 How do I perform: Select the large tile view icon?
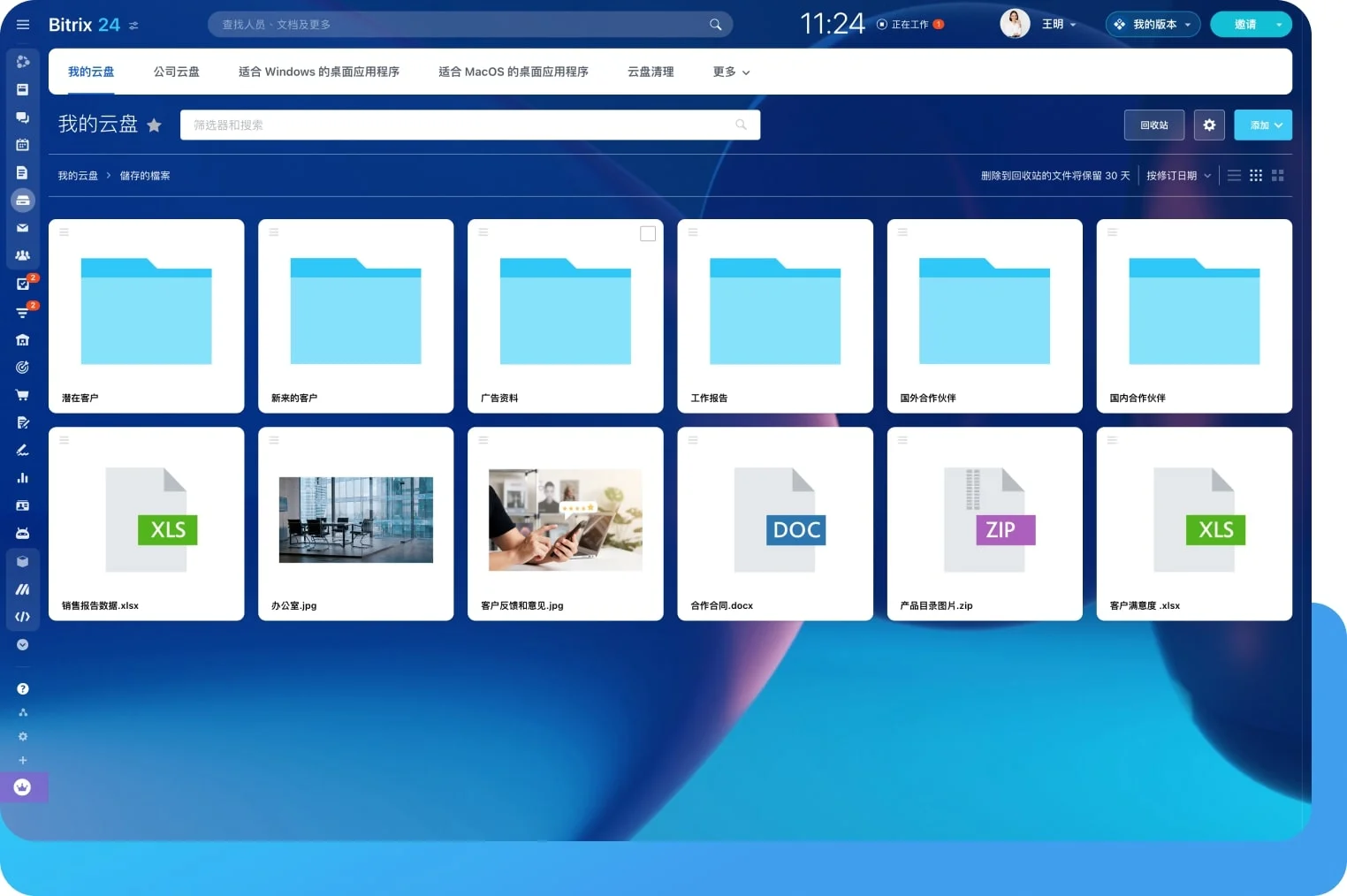point(1277,176)
